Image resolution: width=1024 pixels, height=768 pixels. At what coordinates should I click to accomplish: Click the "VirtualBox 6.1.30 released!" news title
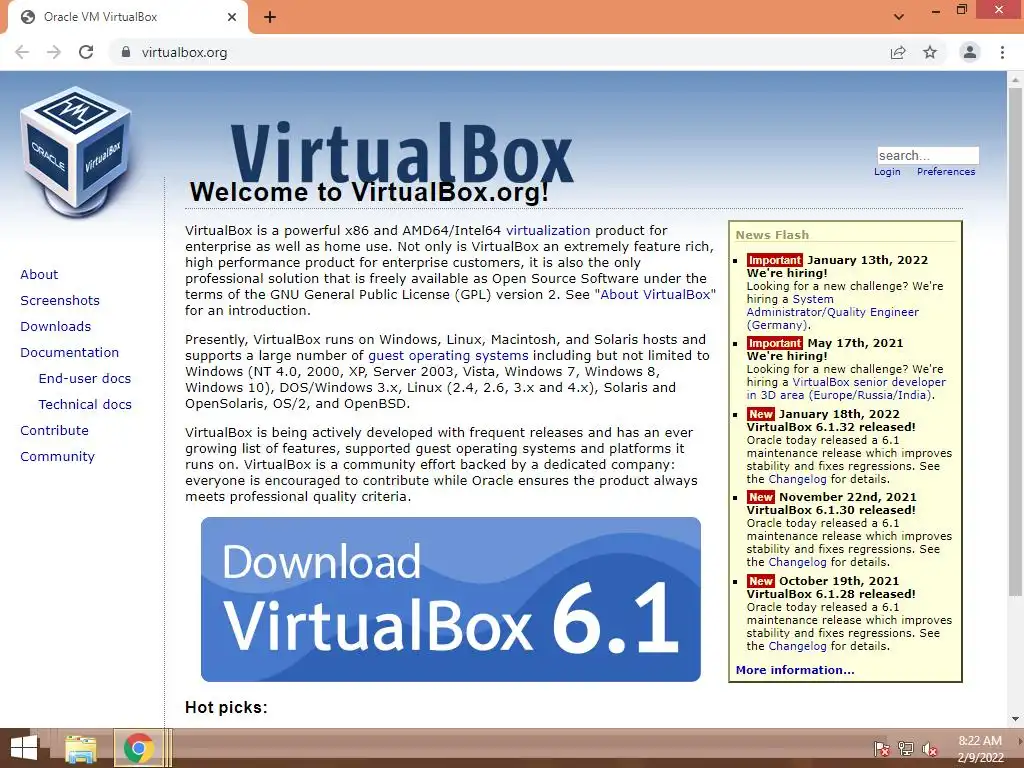tap(831, 510)
